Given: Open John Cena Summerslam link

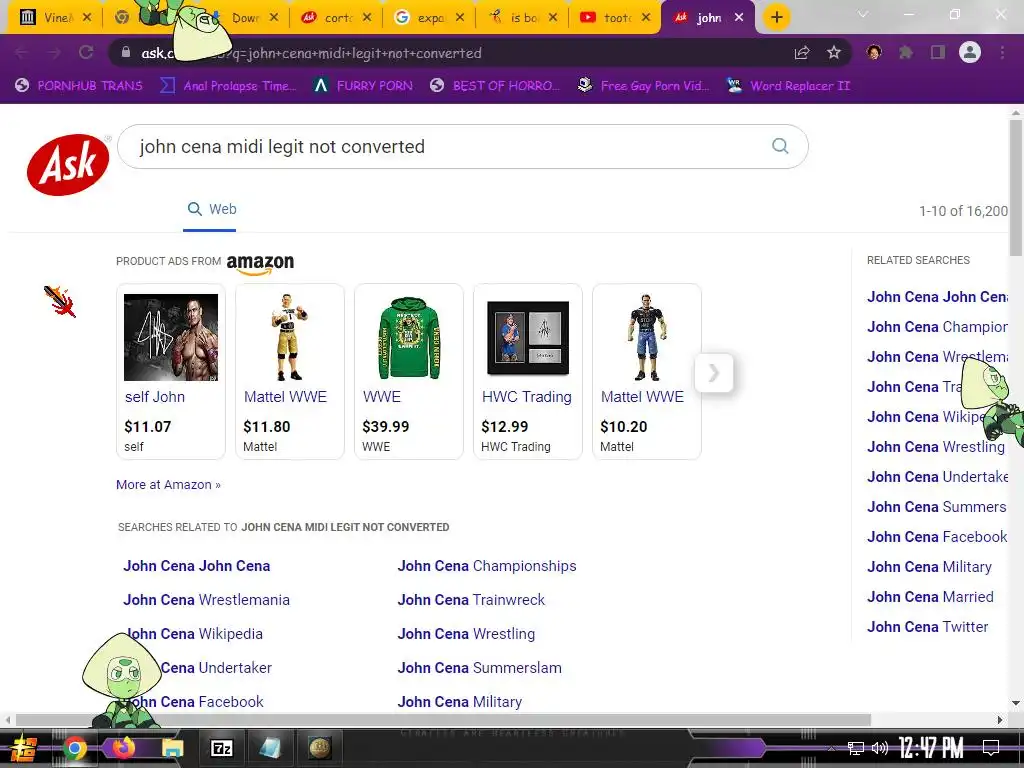Looking at the screenshot, I should point(480,667).
